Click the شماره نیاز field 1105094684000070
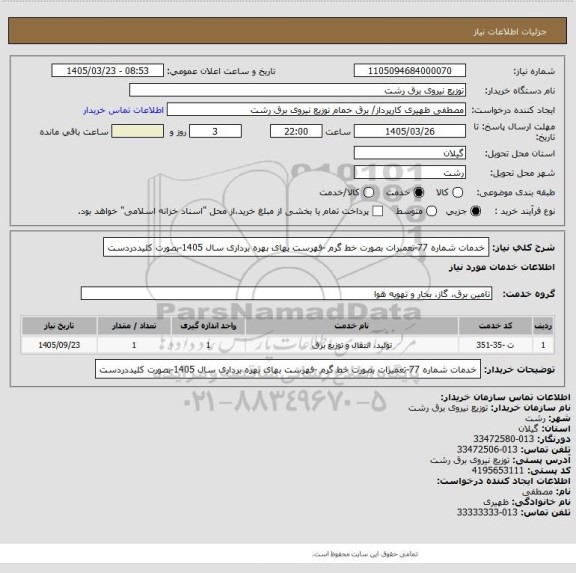The height and width of the screenshot is (573, 576). click(x=410, y=71)
